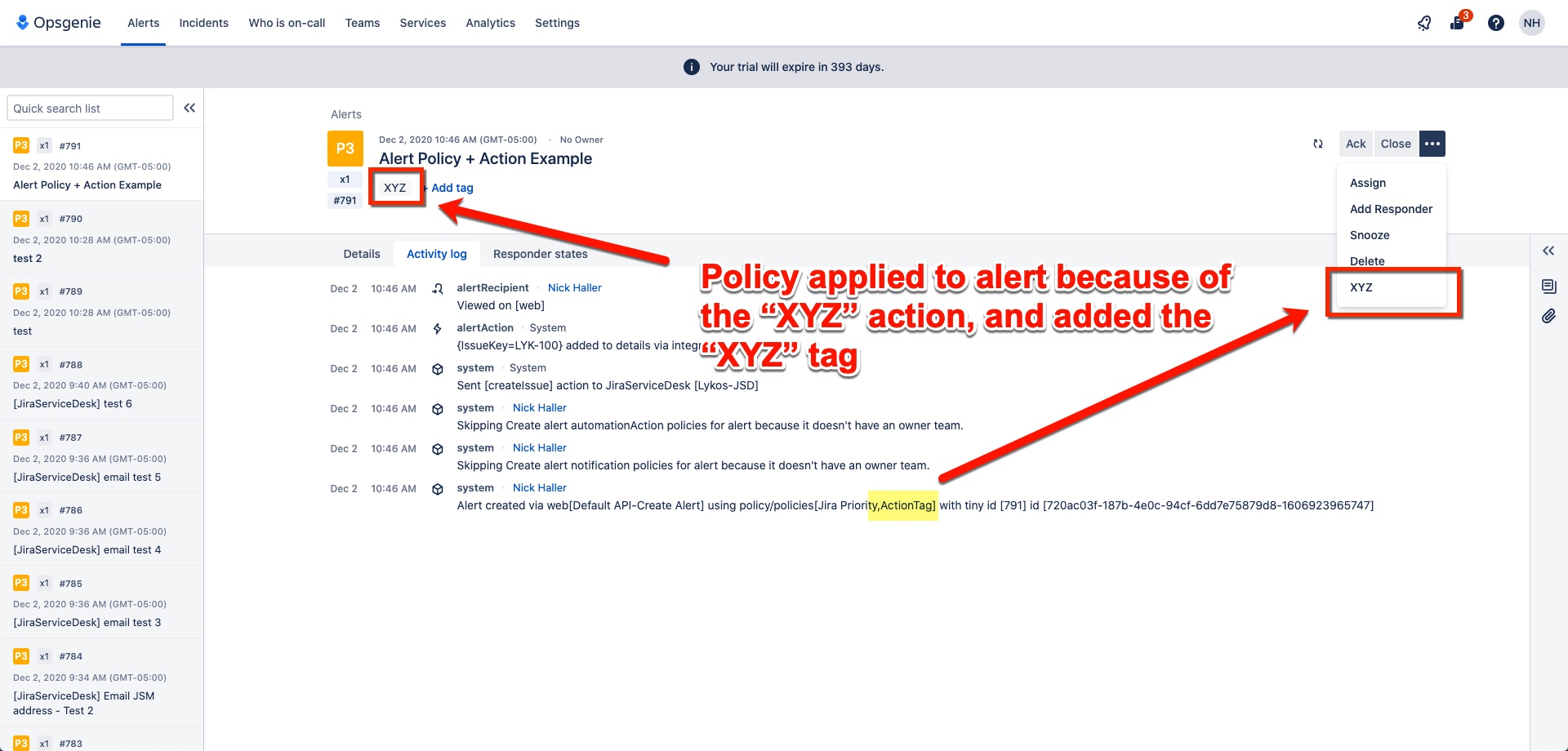Viewport: 1568px width, 751px height.
Task: Switch to the Details tab
Action: click(x=361, y=254)
